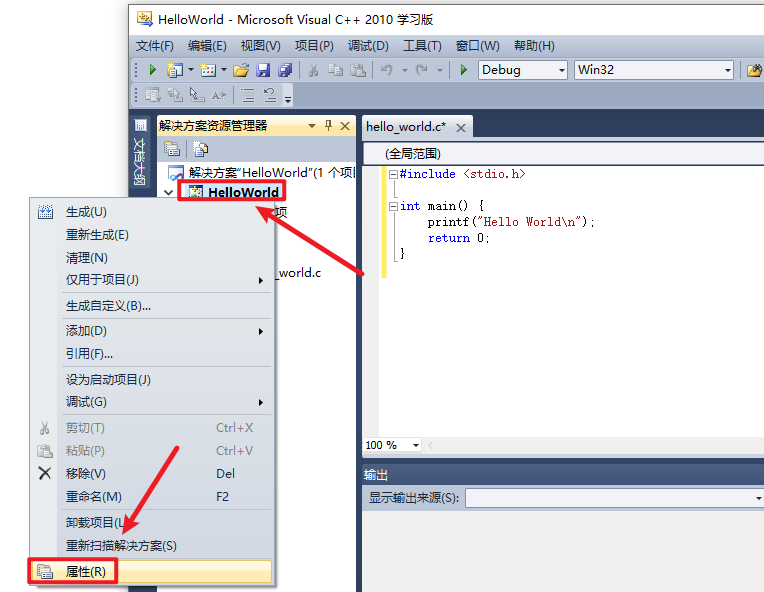This screenshot has height=592, width=764.
Task: Click the green run arrow beside Debug combo
Action: pyautogui.click(x=464, y=70)
